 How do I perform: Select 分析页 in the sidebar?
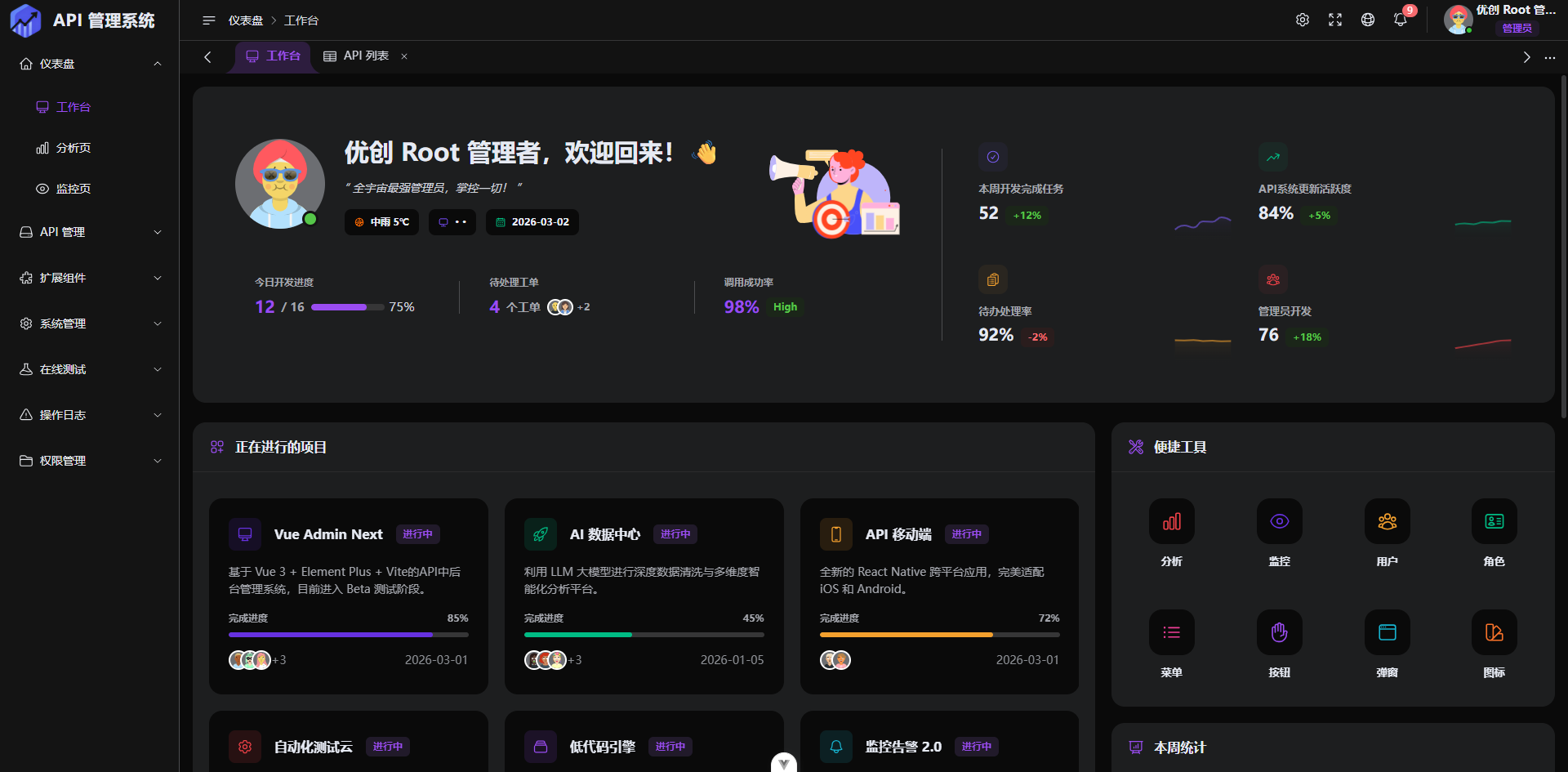coord(73,148)
